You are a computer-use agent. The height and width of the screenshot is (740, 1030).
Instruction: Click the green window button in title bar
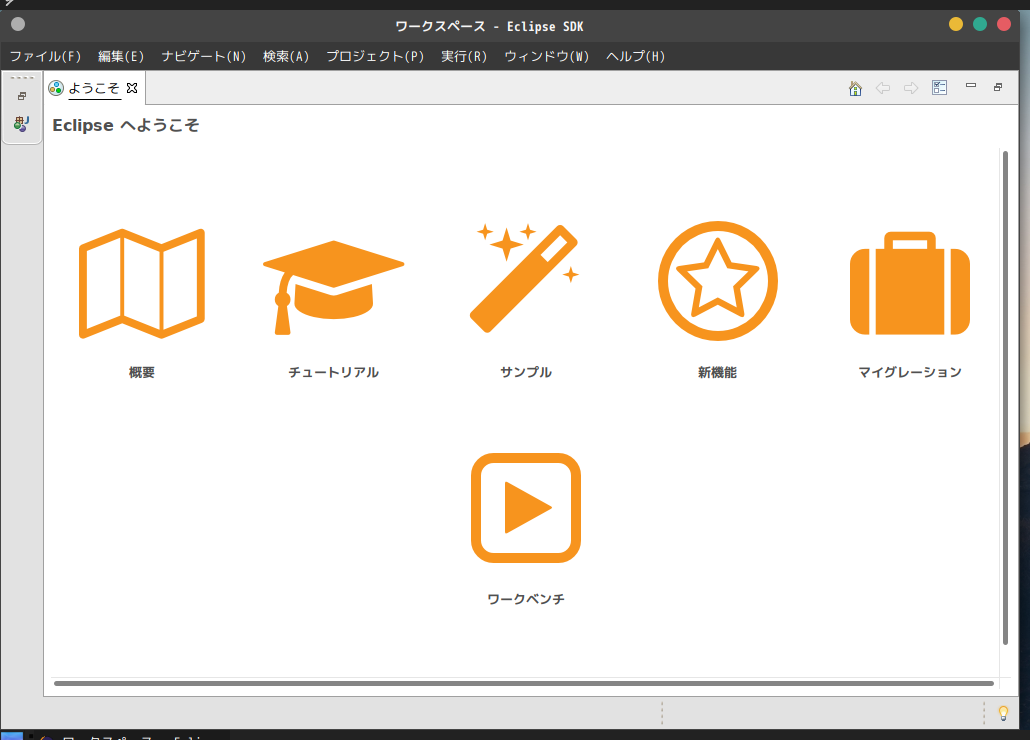[x=979, y=24]
